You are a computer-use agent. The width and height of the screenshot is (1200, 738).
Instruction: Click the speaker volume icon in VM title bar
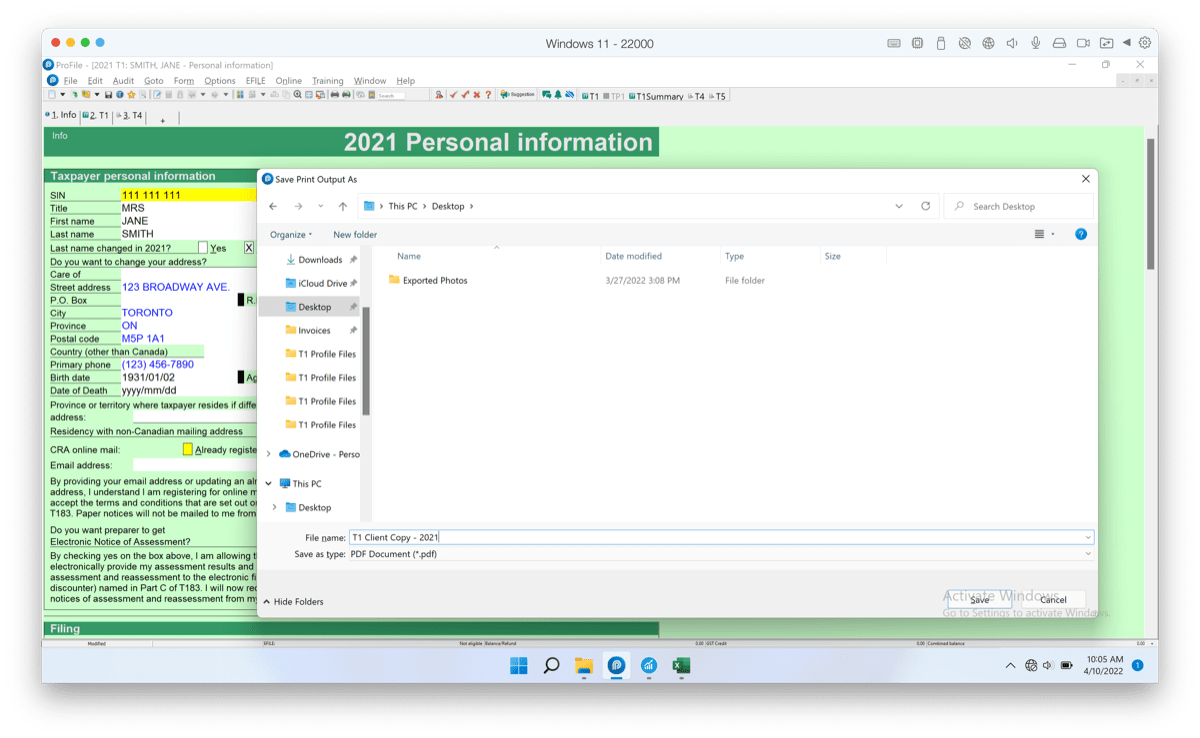pos(1012,43)
